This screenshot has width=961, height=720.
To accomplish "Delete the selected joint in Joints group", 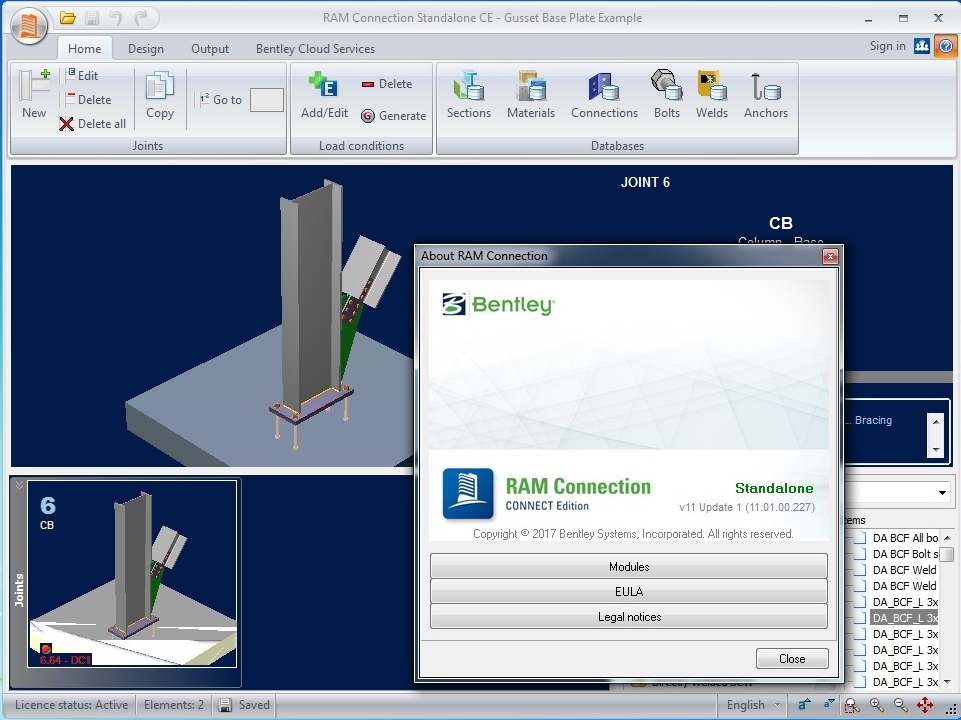I will (x=87, y=99).
